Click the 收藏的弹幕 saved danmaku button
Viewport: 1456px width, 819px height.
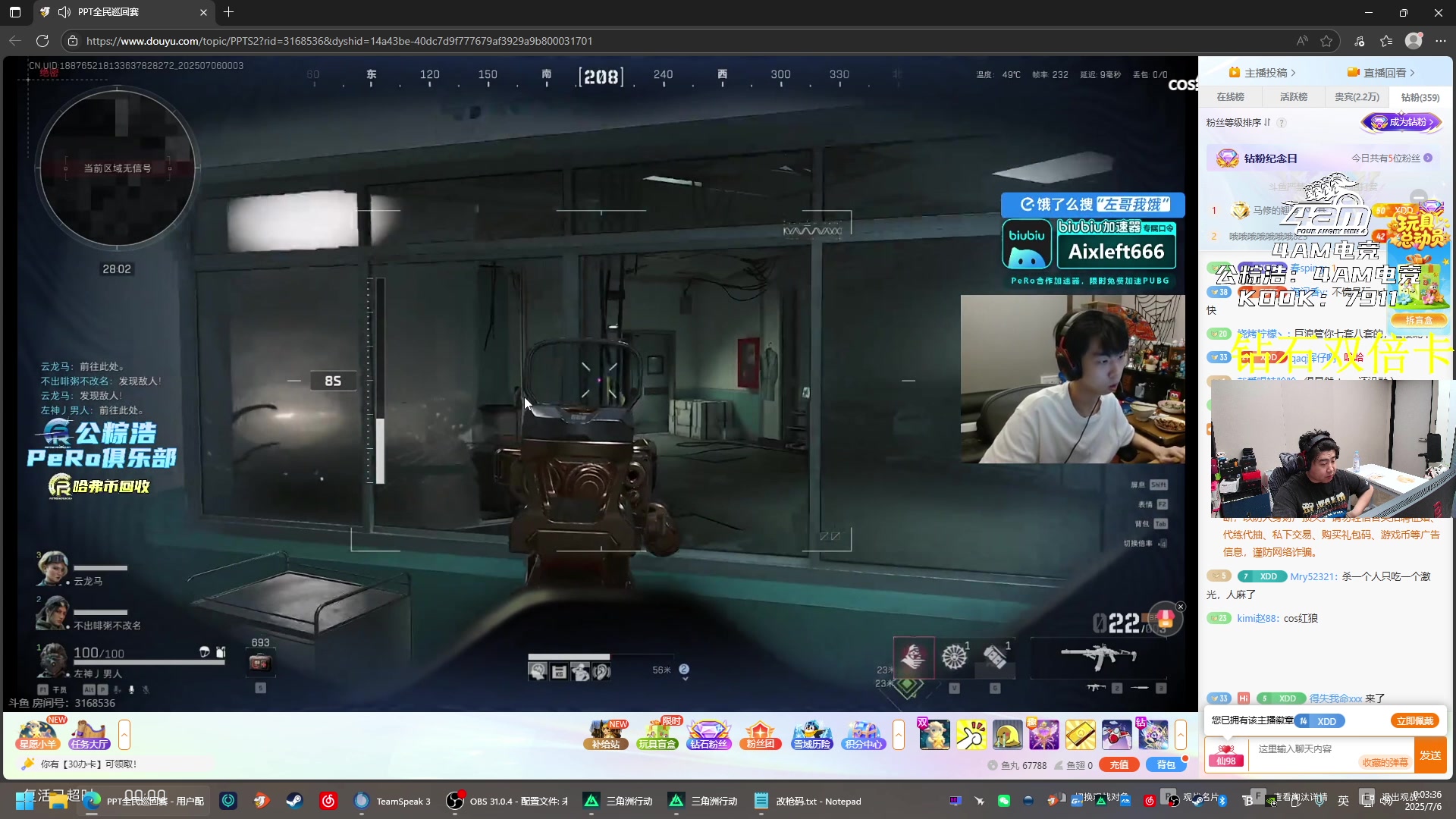pyautogui.click(x=1385, y=763)
